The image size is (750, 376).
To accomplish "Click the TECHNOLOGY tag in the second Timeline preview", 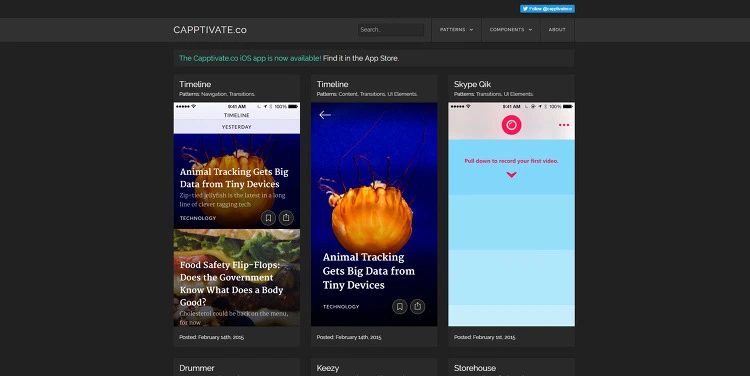I will click(x=341, y=307).
